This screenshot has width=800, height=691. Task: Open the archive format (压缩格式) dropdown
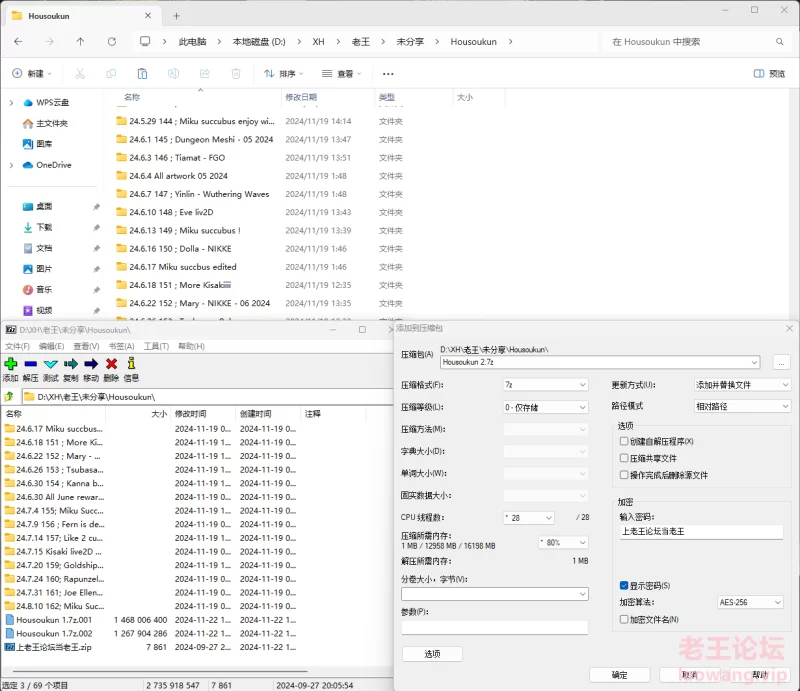click(x=545, y=385)
